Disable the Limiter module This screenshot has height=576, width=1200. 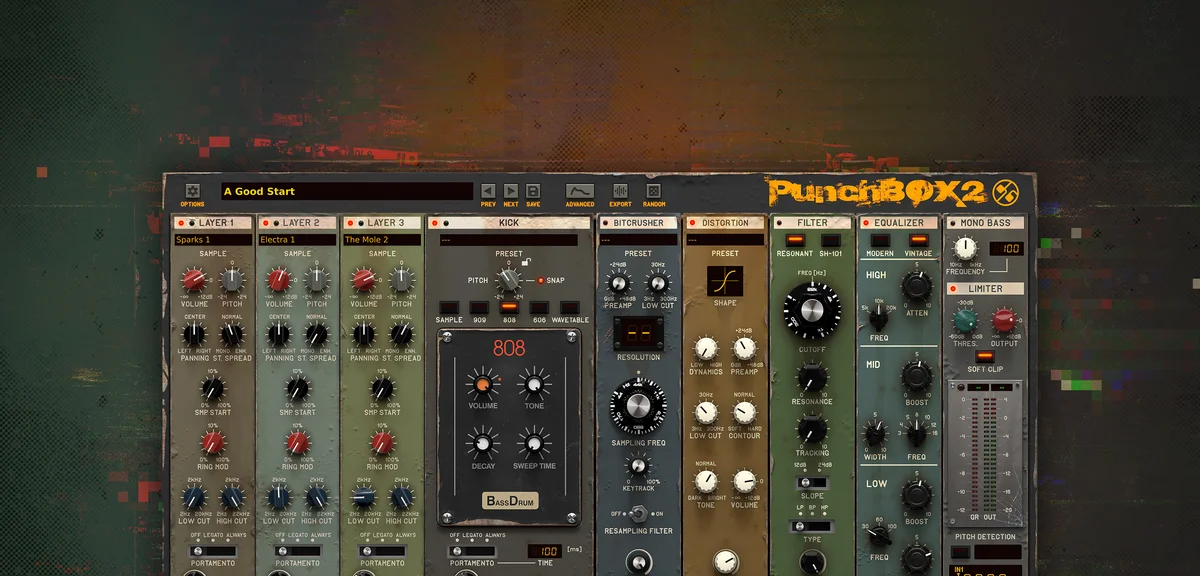coord(952,289)
